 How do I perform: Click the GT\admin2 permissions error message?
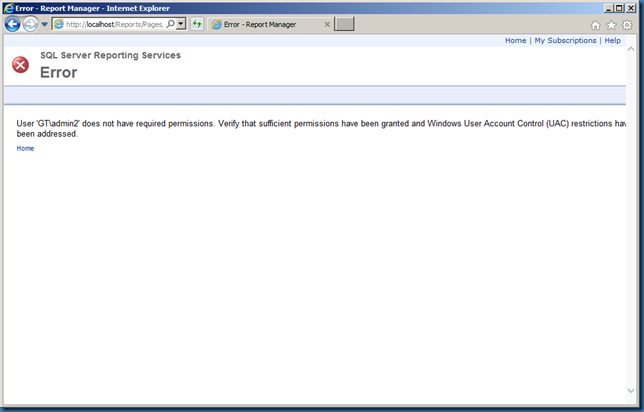(321, 129)
